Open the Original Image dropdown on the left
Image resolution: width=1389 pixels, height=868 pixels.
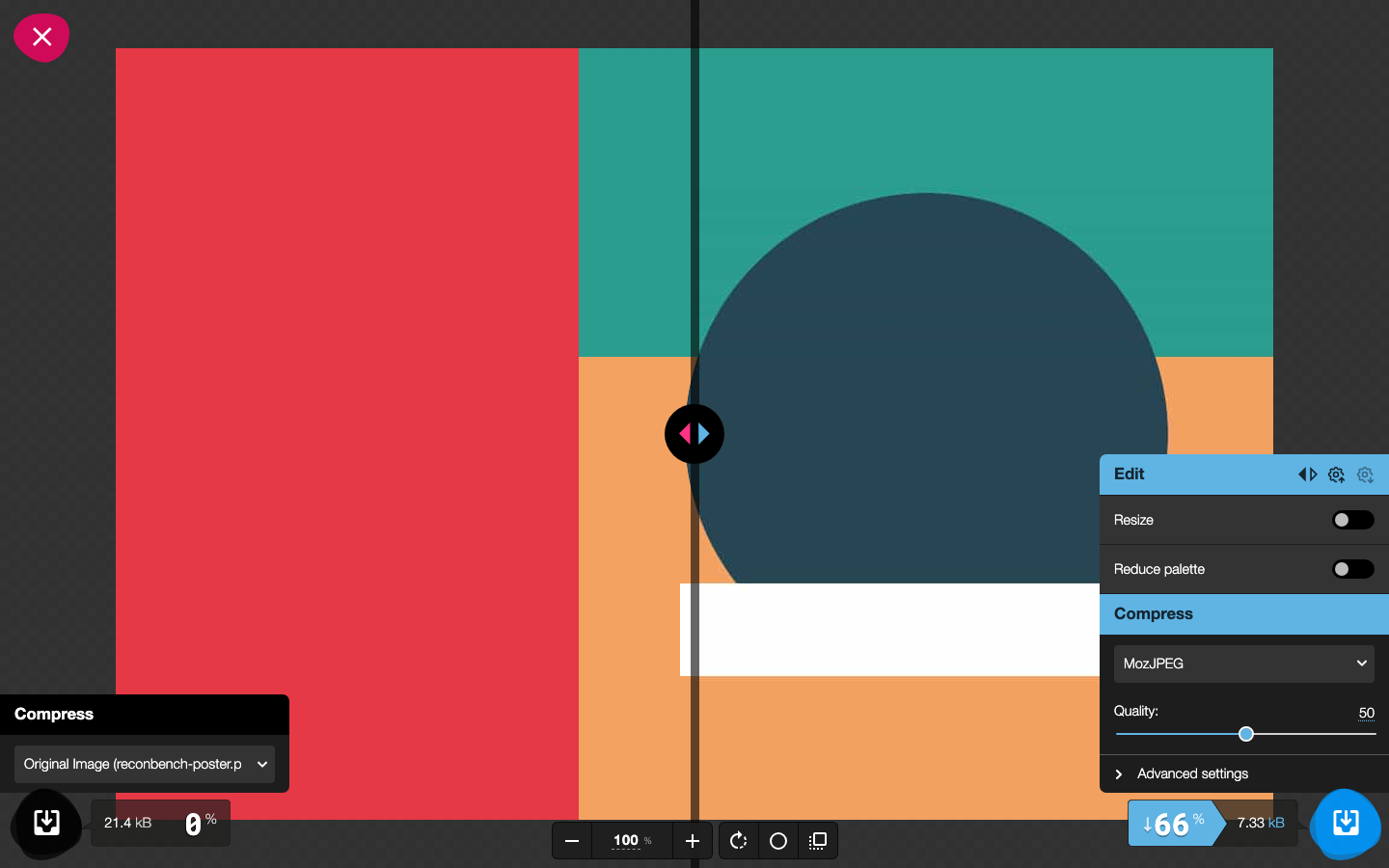click(145, 764)
